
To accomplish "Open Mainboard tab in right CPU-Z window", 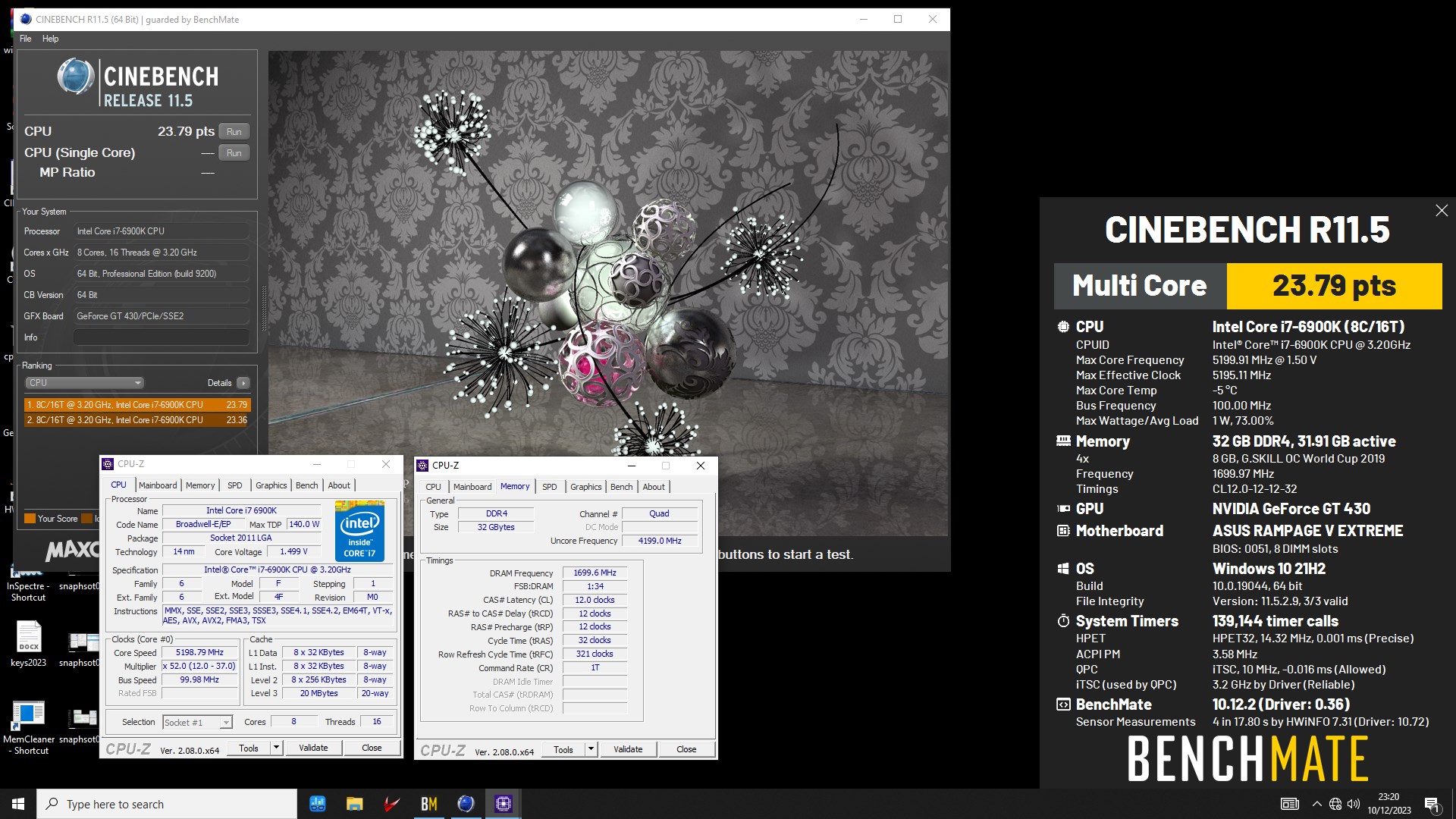I will pyautogui.click(x=472, y=487).
